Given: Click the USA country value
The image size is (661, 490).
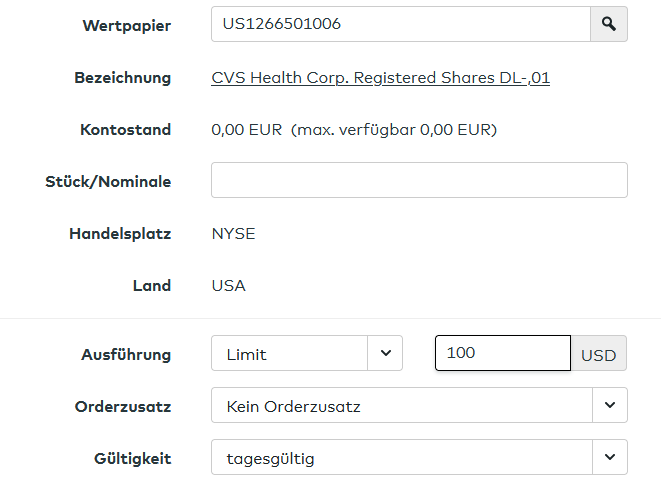Looking at the screenshot, I should [228, 285].
